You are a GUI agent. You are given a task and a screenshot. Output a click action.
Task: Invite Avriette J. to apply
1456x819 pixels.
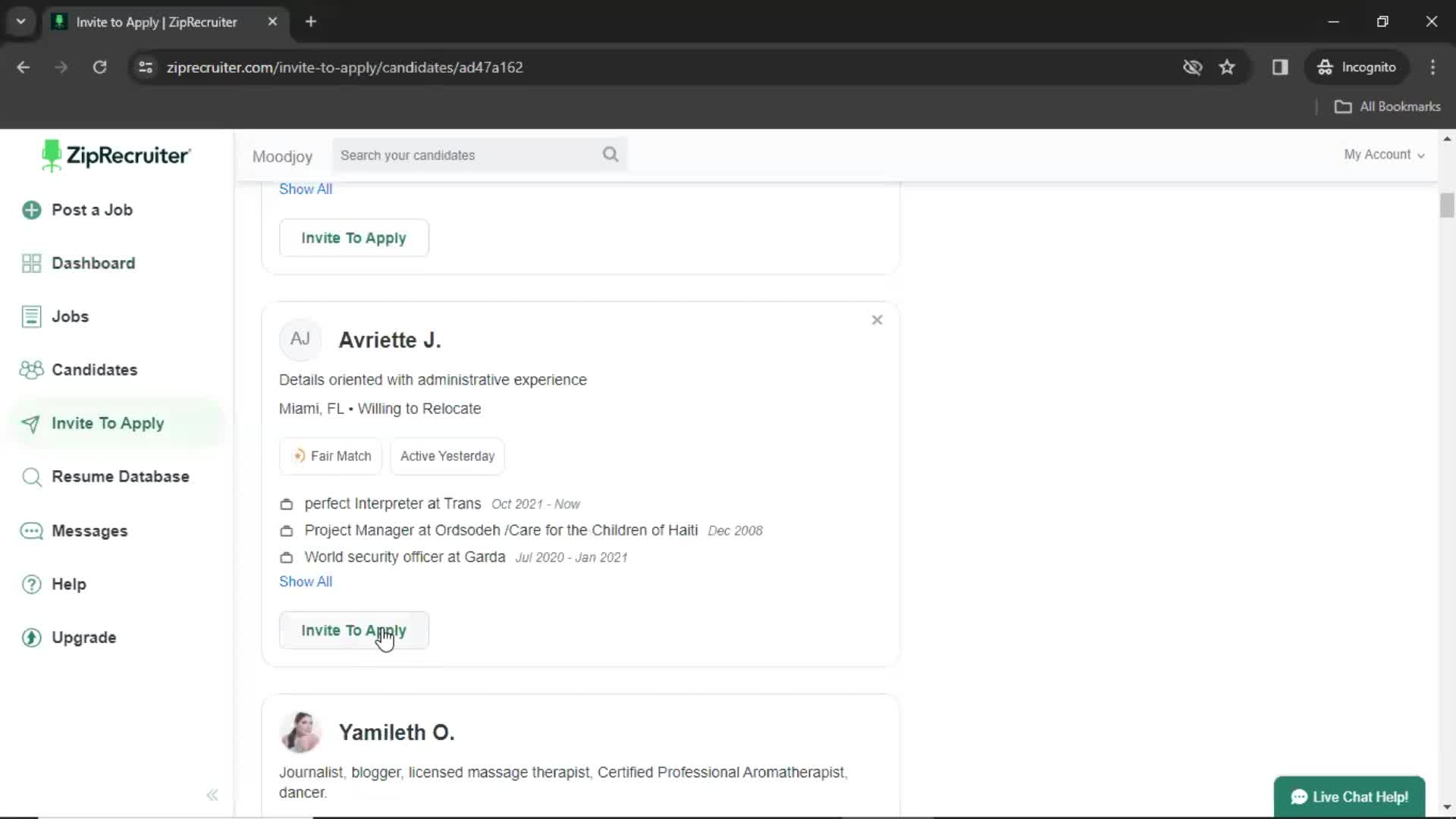[354, 630]
